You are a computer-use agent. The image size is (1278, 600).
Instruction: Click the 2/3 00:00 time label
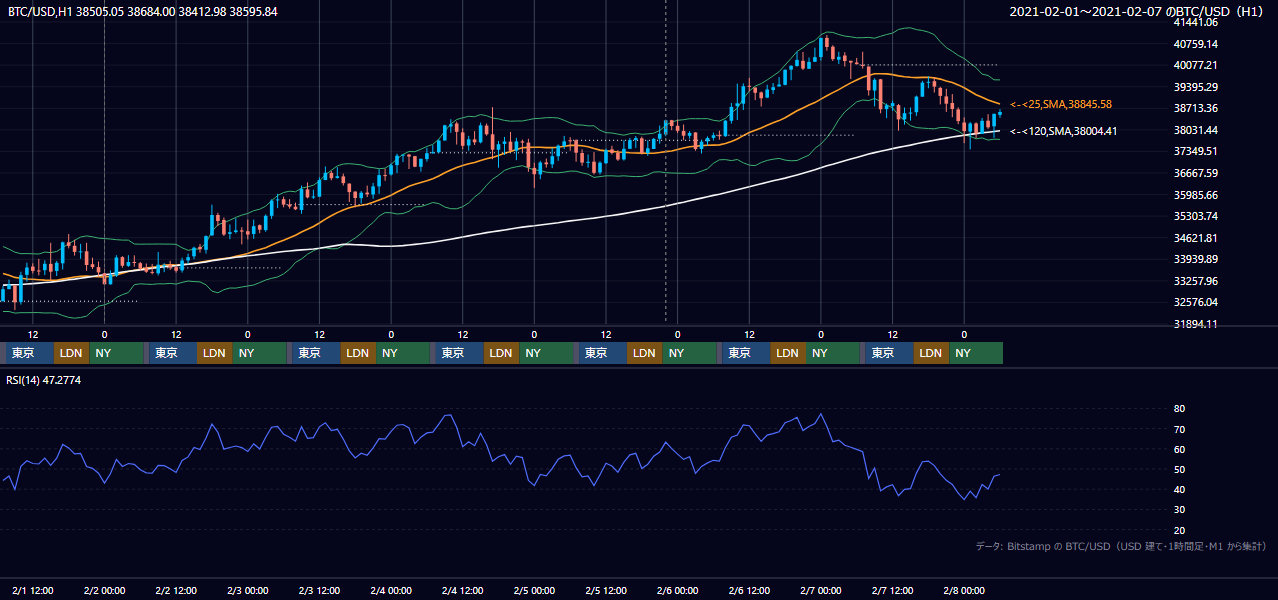coord(248,591)
